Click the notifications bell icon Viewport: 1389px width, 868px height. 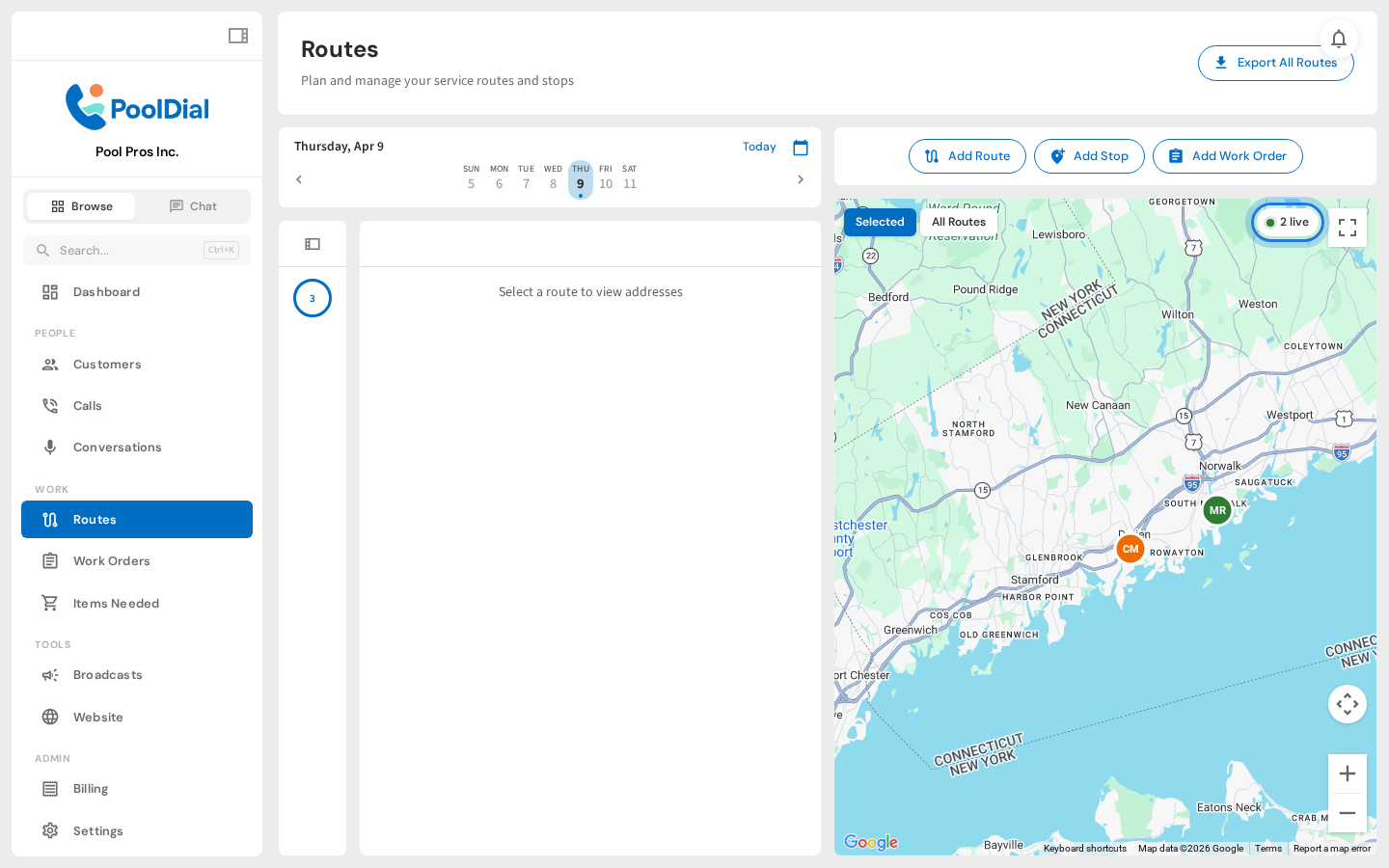tap(1338, 39)
